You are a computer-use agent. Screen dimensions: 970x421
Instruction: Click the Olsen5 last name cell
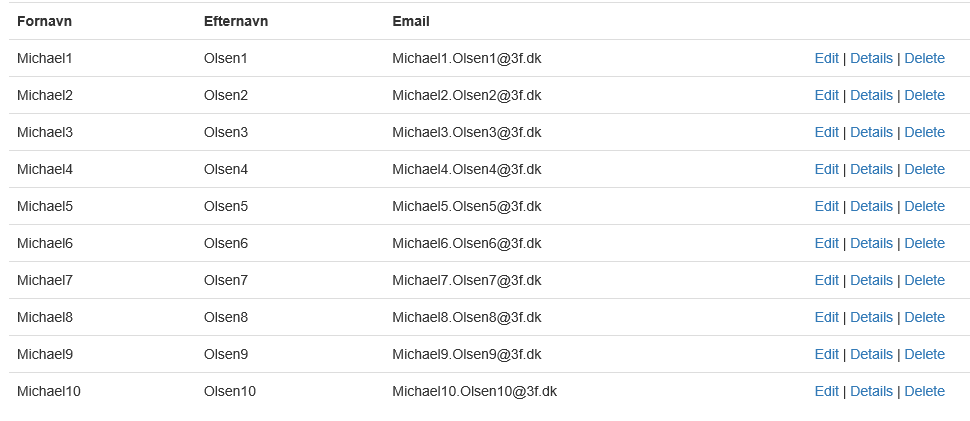[226, 206]
